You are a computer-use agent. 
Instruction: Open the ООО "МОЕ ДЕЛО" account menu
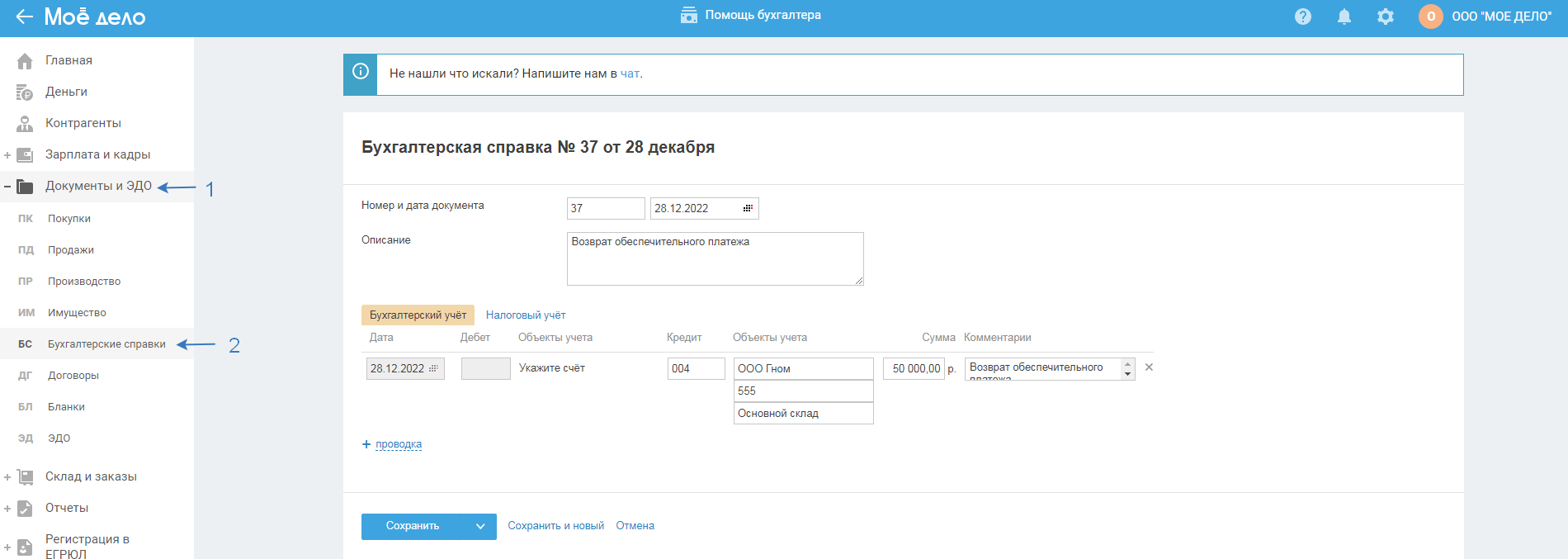1501,17
